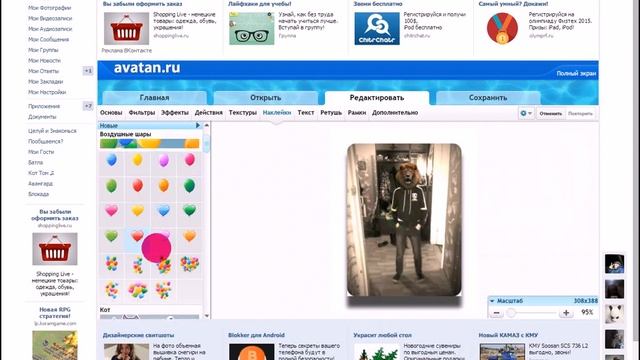Open the Фильтры menu

point(142,113)
